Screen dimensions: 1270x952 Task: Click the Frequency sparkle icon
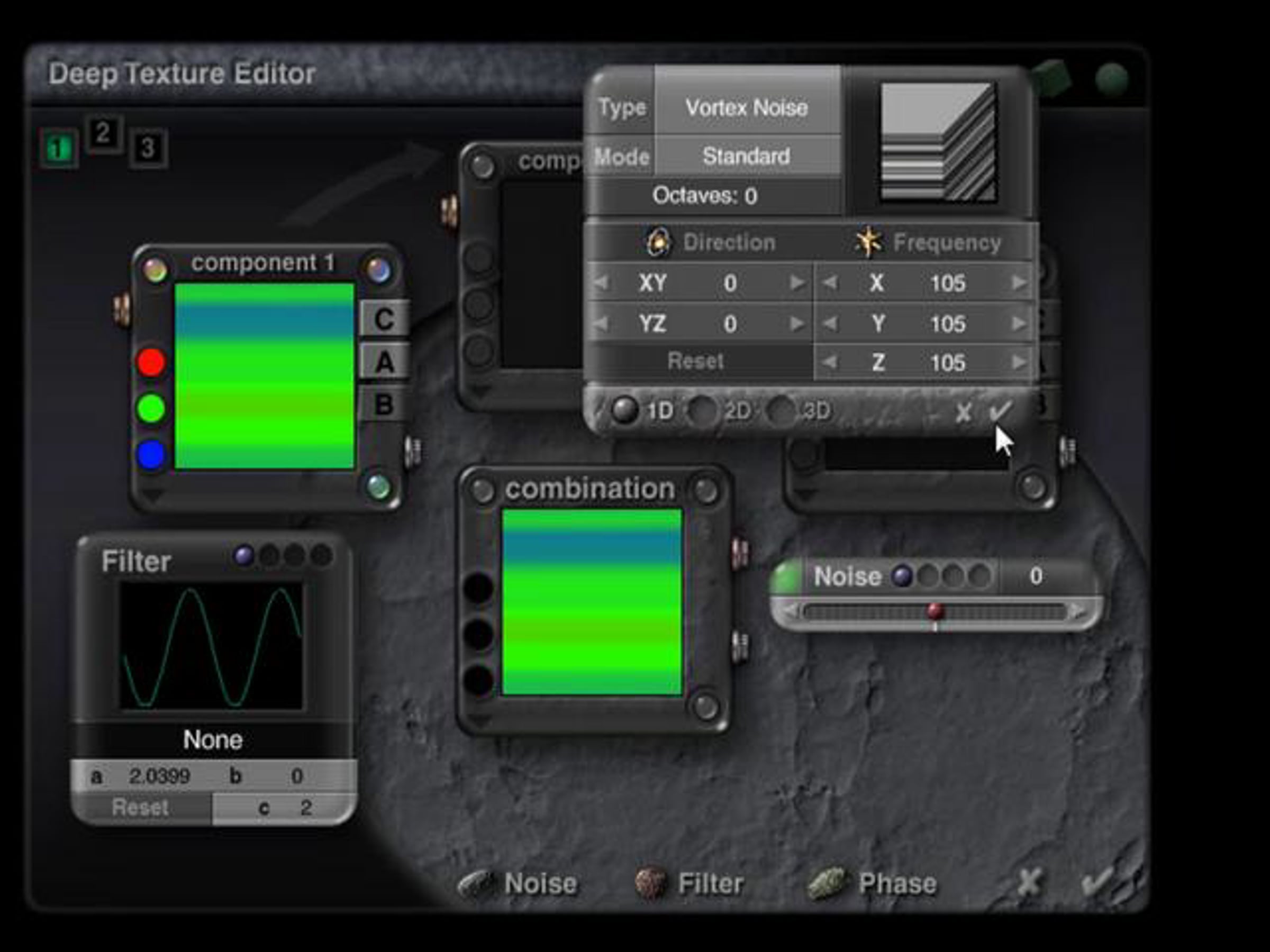click(x=868, y=242)
